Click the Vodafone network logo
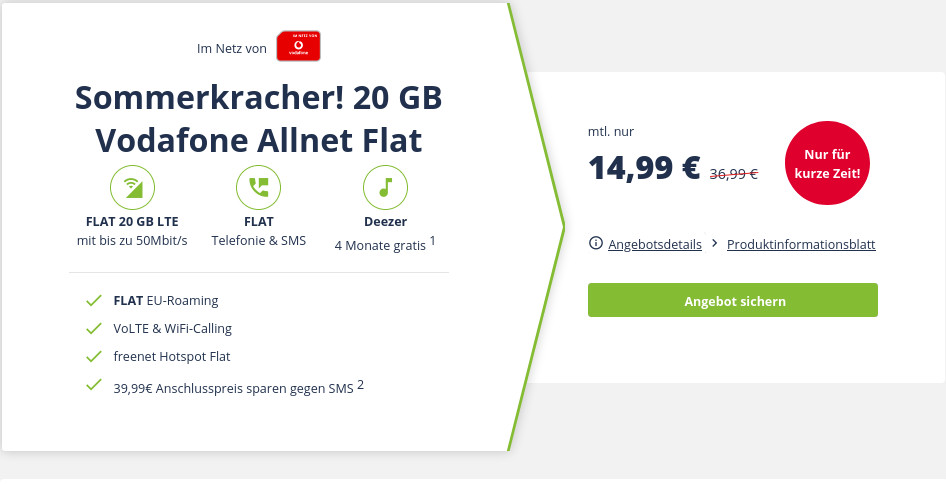 click(x=298, y=47)
